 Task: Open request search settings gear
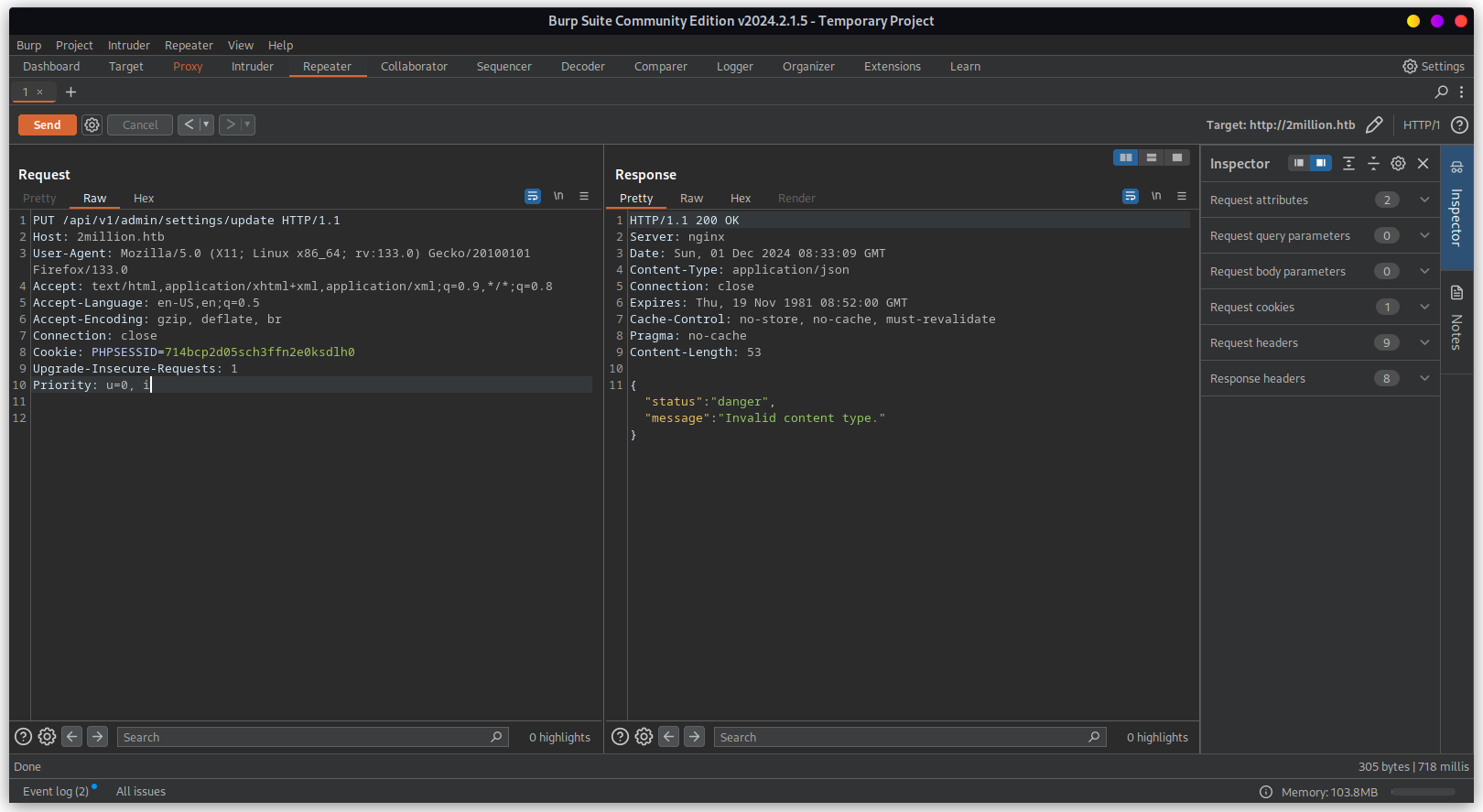47,736
